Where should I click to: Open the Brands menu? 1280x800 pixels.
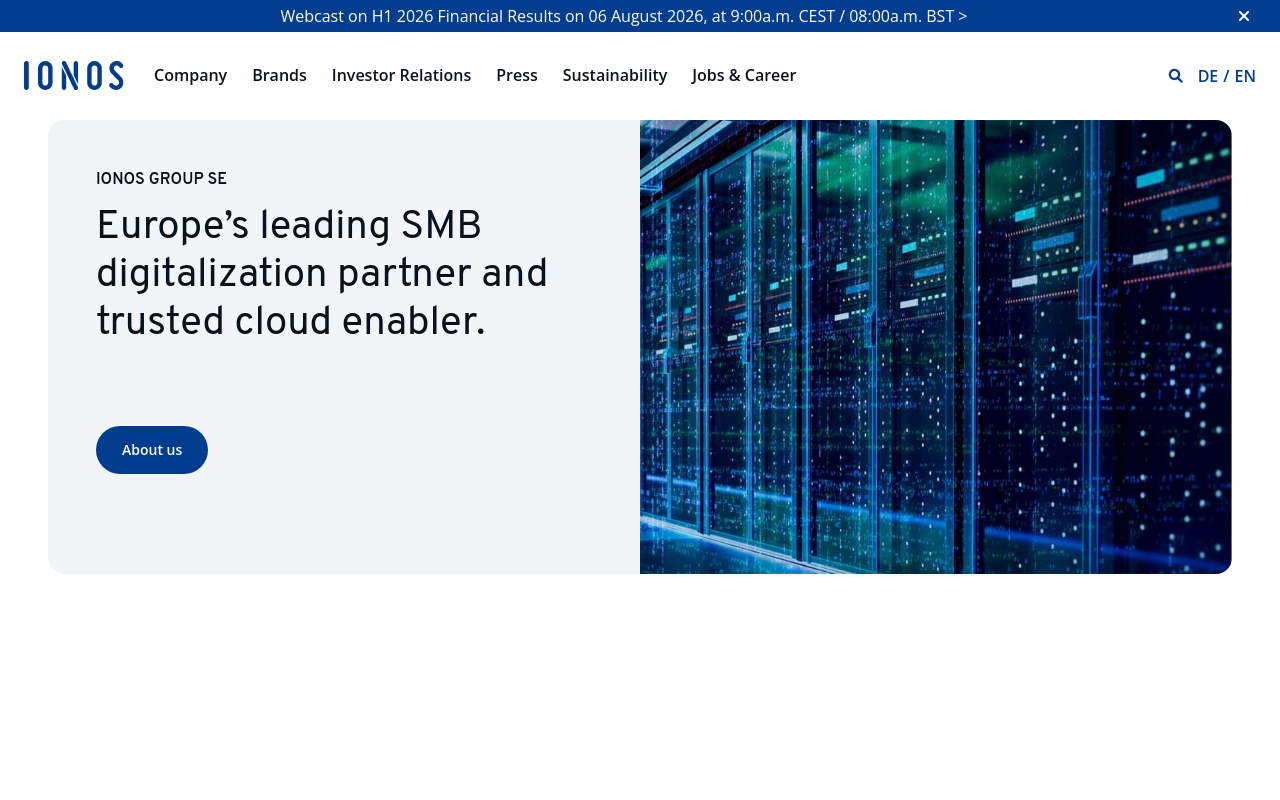click(x=279, y=75)
